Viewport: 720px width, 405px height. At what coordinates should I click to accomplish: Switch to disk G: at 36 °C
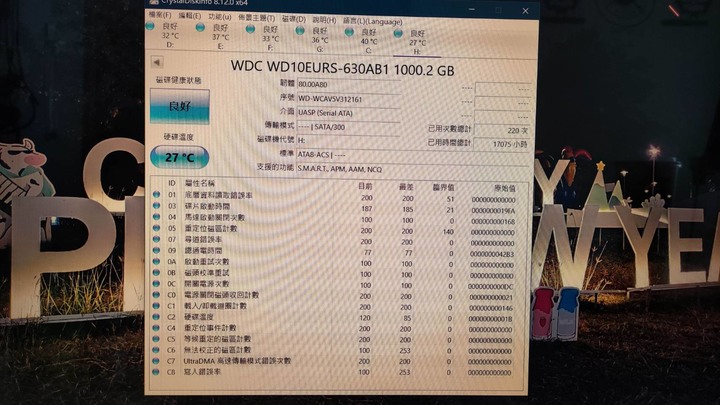[313, 39]
